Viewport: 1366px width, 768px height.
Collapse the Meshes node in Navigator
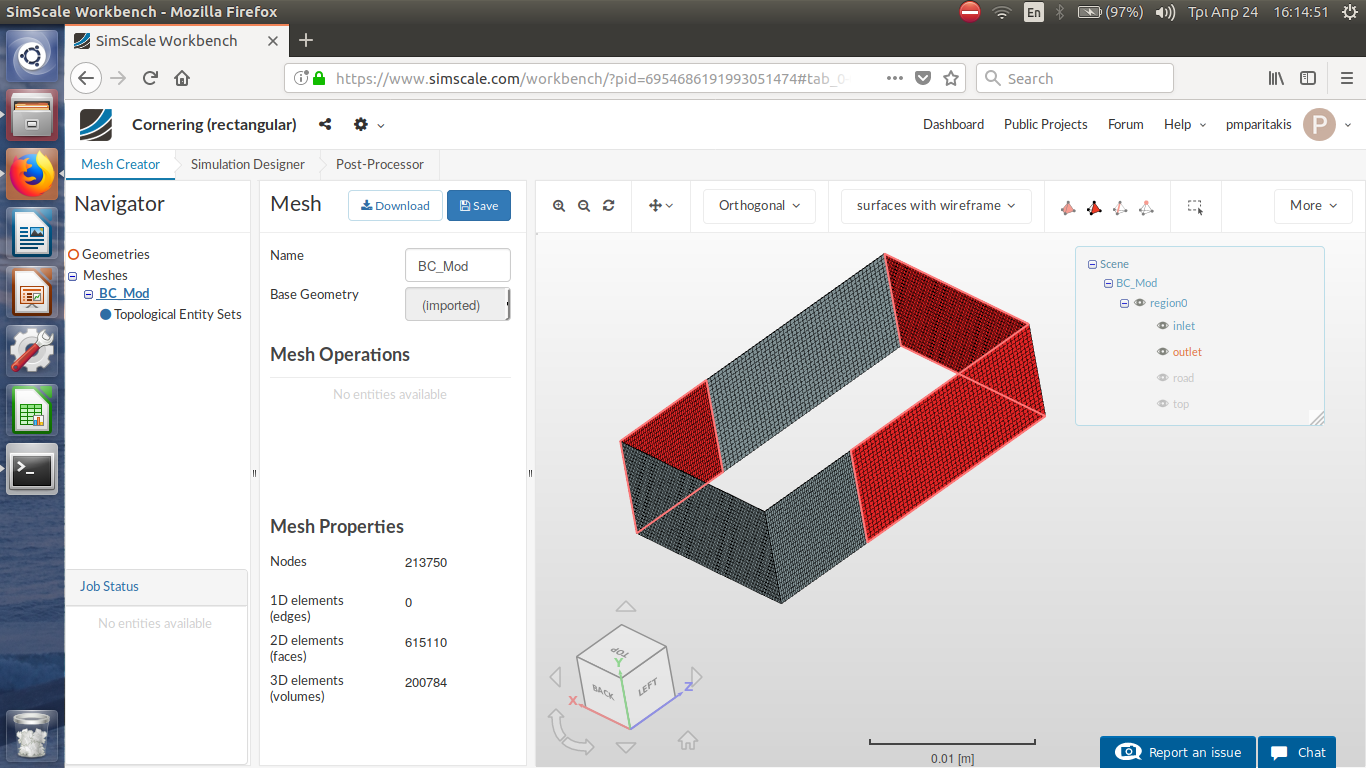click(x=73, y=276)
